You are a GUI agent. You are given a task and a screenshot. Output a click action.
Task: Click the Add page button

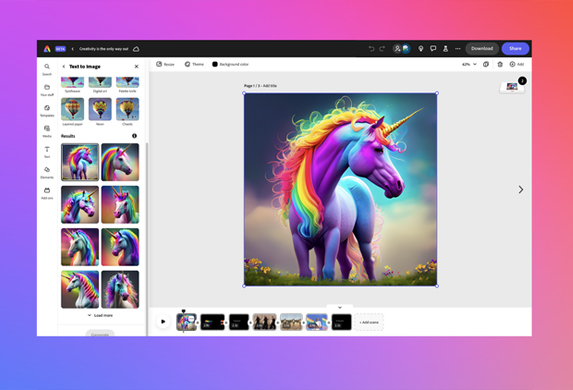click(x=517, y=64)
